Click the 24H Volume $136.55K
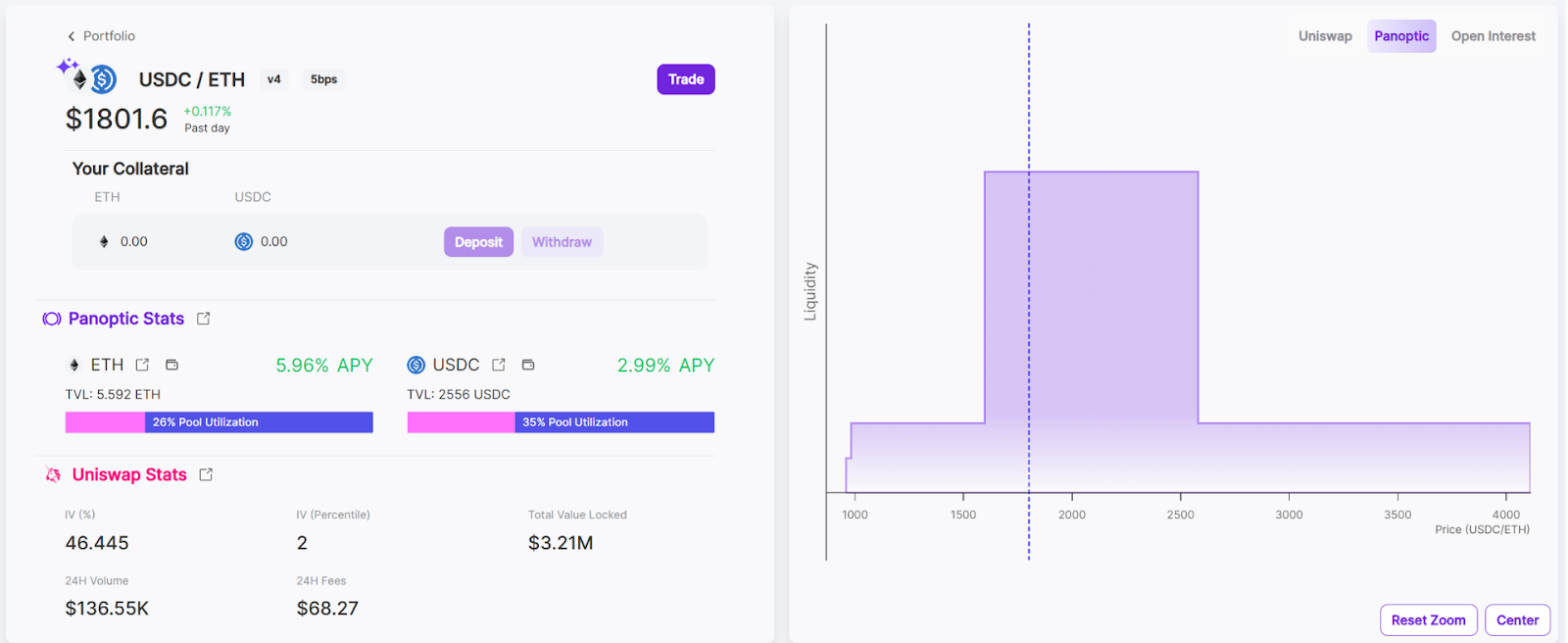Image resolution: width=1568 pixels, height=643 pixels. [x=107, y=609]
